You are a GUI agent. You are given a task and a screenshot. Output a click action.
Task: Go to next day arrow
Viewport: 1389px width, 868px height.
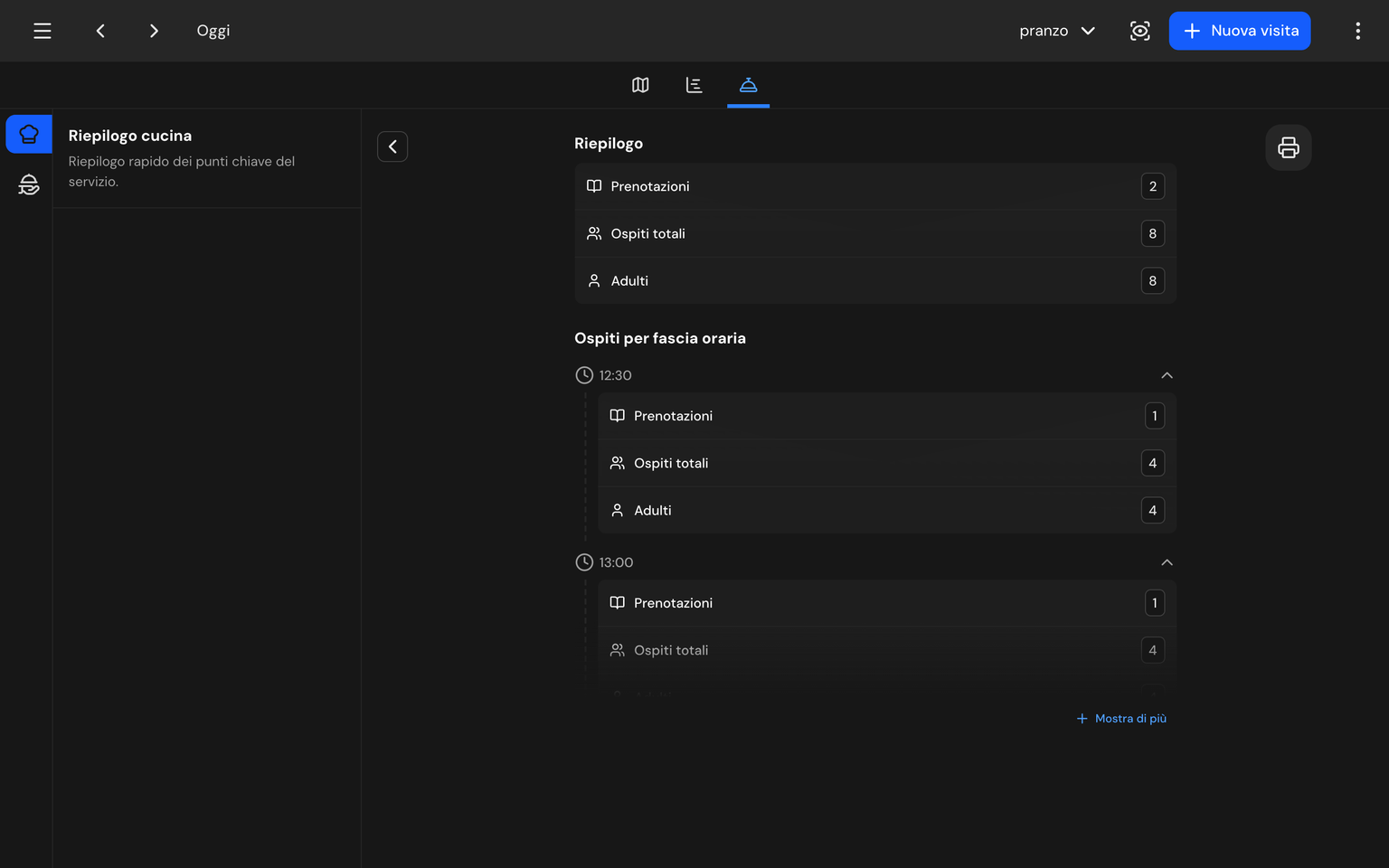pyautogui.click(x=154, y=31)
